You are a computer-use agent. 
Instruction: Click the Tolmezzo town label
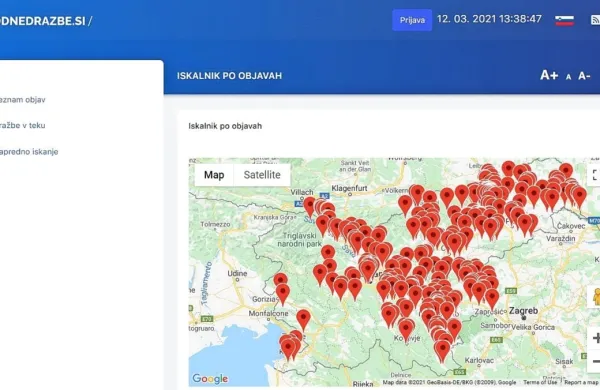pos(215,224)
